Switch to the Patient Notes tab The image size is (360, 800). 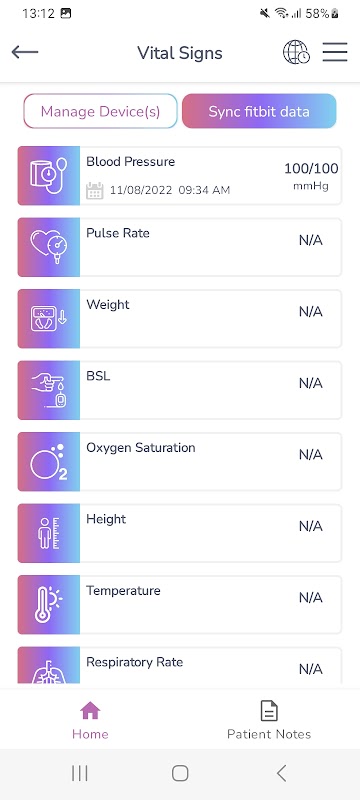tap(269, 720)
